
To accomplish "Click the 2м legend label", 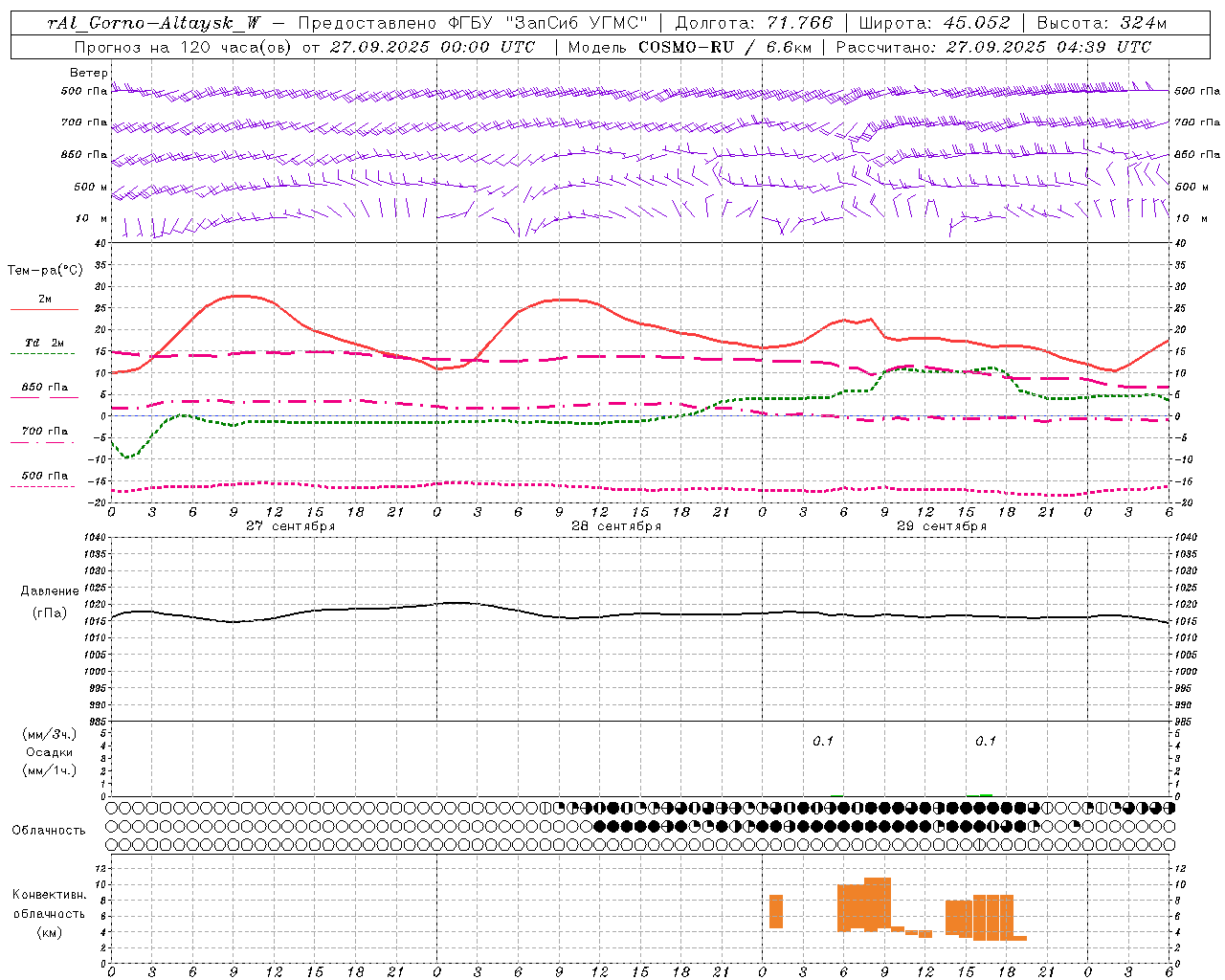I will 45,300.
